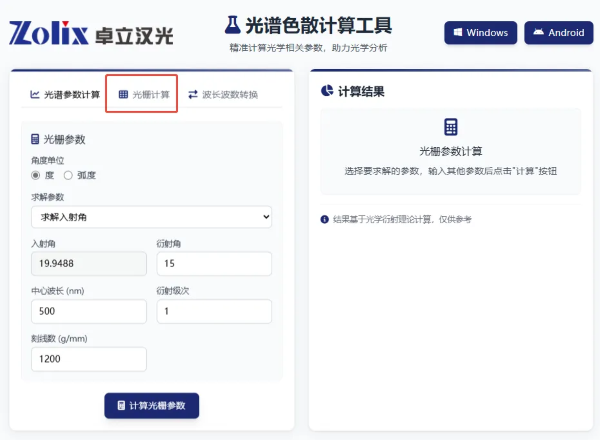Click the grid icon beside 光栅参数 heading
600x440 pixels.
pos(36,139)
